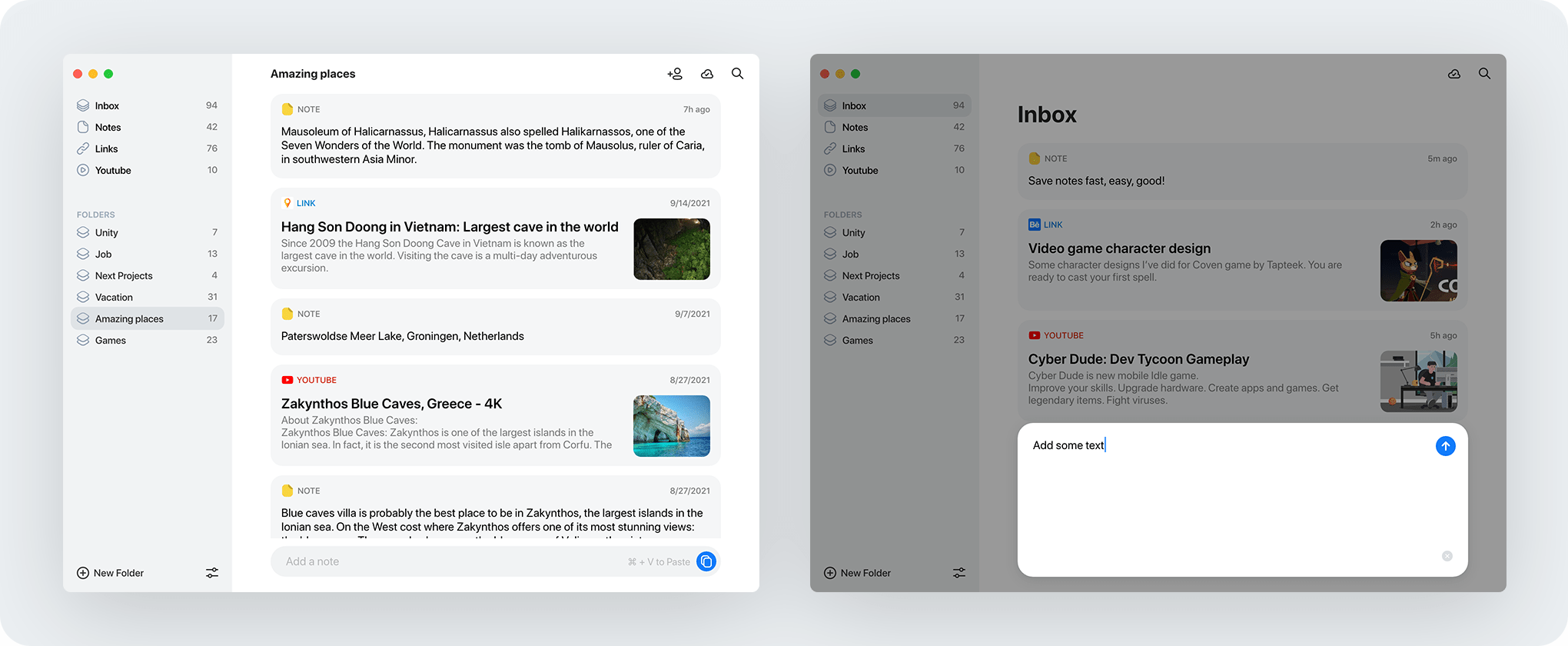Click the clear text icon in note editor
The width and height of the screenshot is (1568, 646).
[1447, 556]
